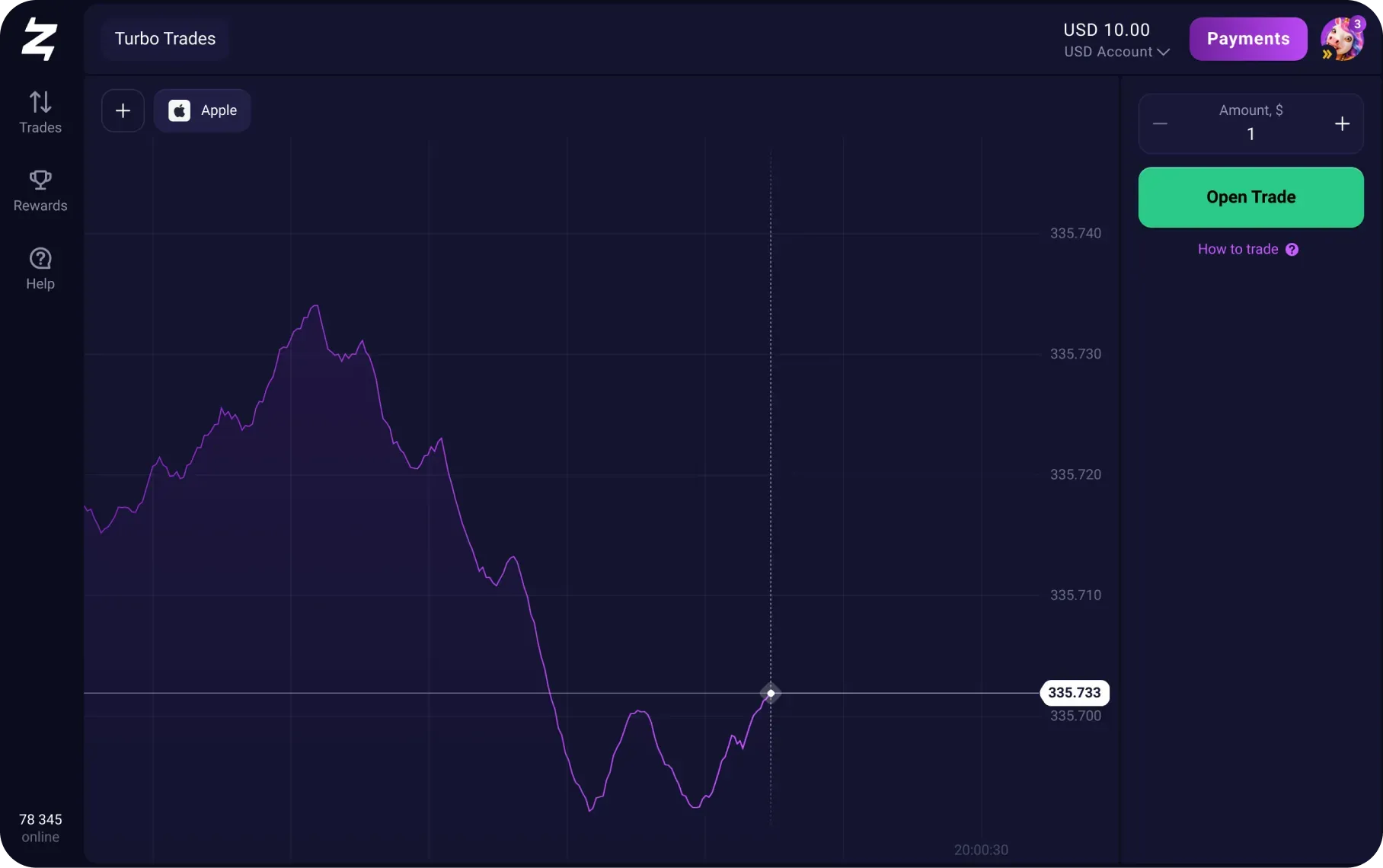The height and width of the screenshot is (868, 1383).
Task: Click the current price marker on chart
Action: [771, 693]
